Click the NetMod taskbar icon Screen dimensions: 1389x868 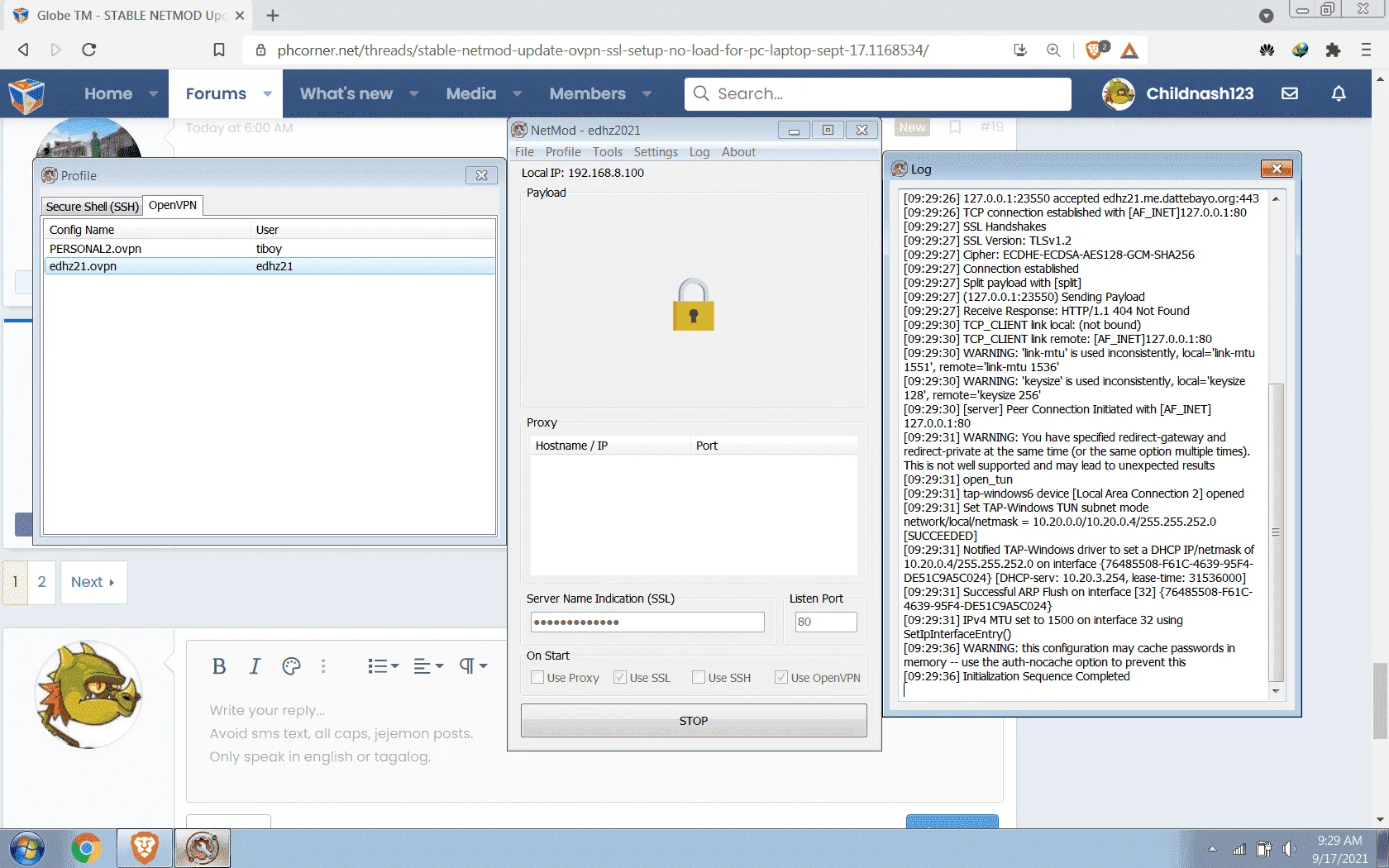(x=203, y=849)
